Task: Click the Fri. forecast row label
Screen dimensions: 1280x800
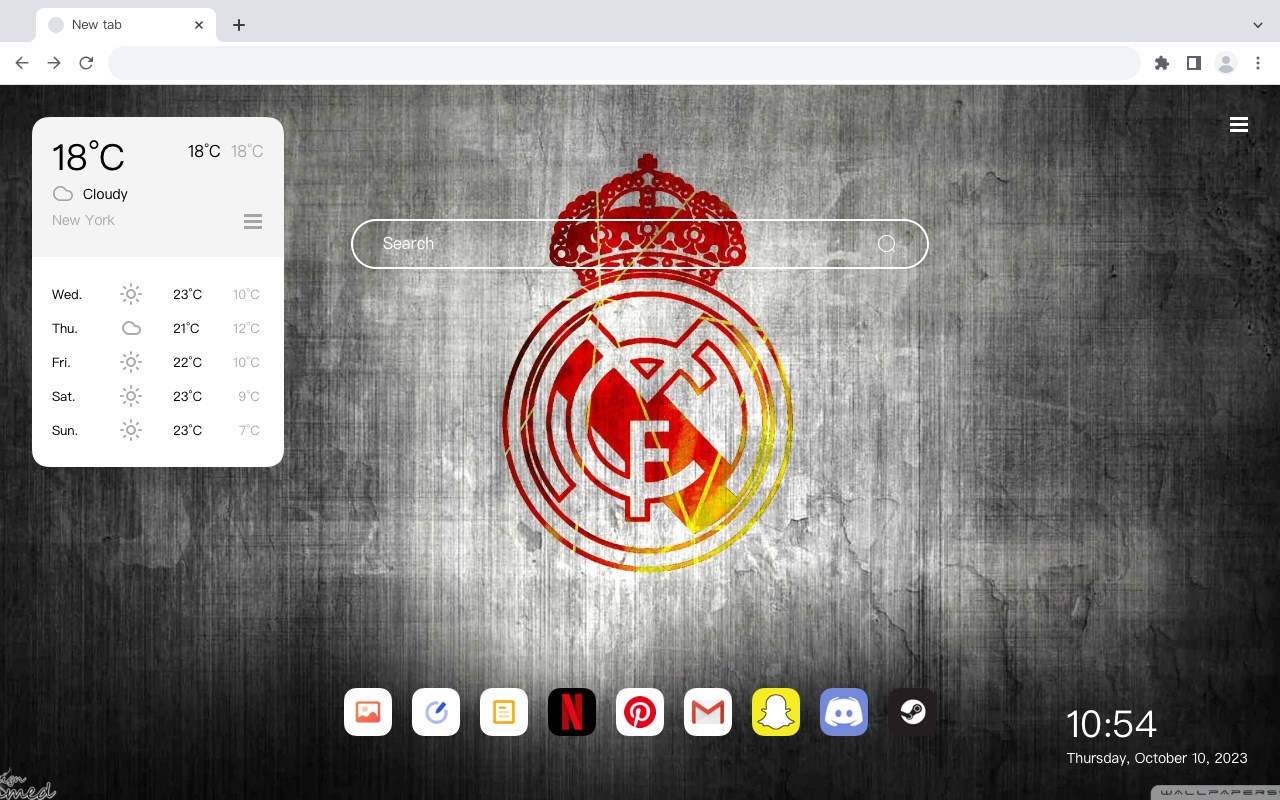Action: point(61,362)
